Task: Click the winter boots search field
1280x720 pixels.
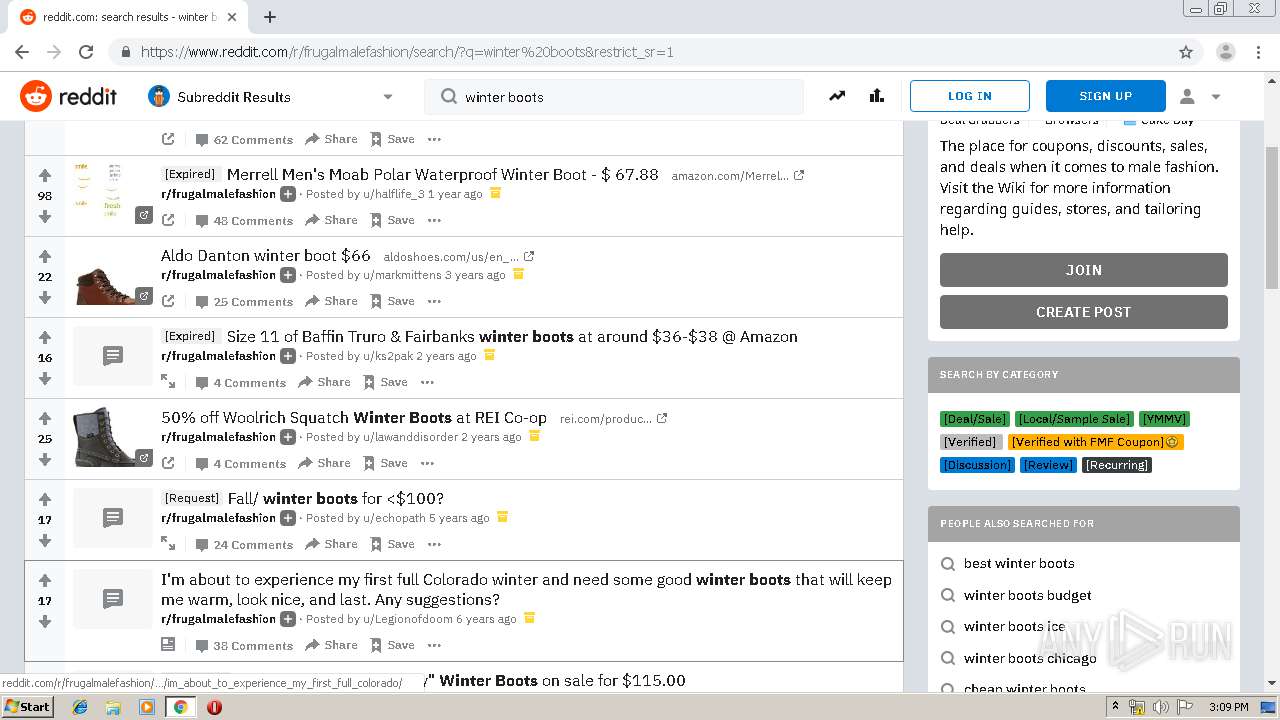Action: coord(614,97)
